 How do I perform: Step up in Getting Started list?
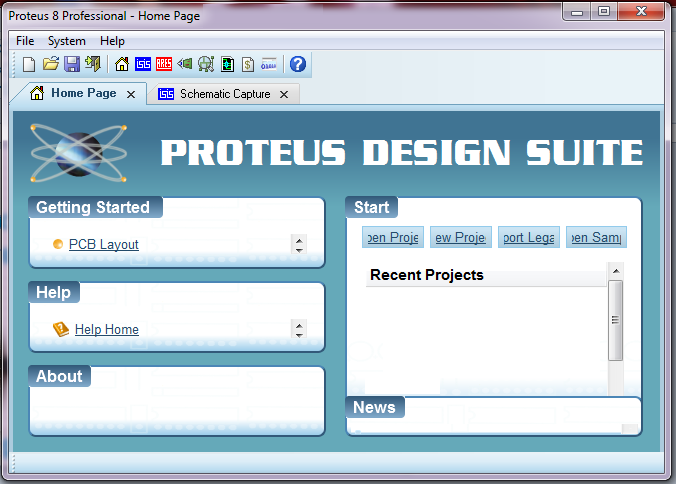[299, 240]
